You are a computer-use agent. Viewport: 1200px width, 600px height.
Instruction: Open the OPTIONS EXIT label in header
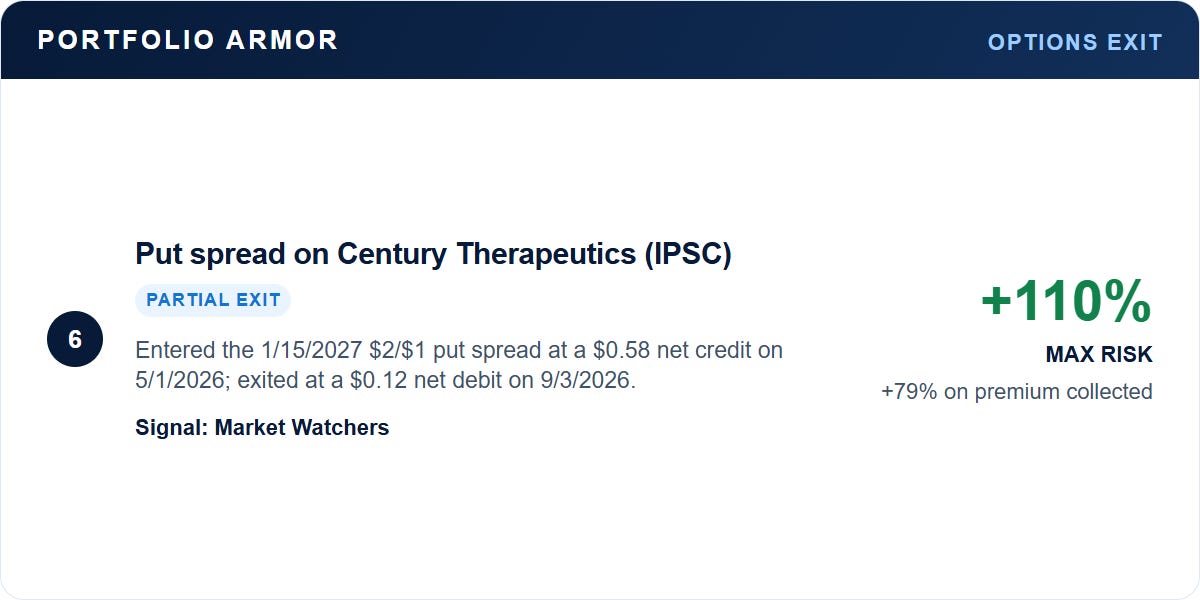(1075, 42)
